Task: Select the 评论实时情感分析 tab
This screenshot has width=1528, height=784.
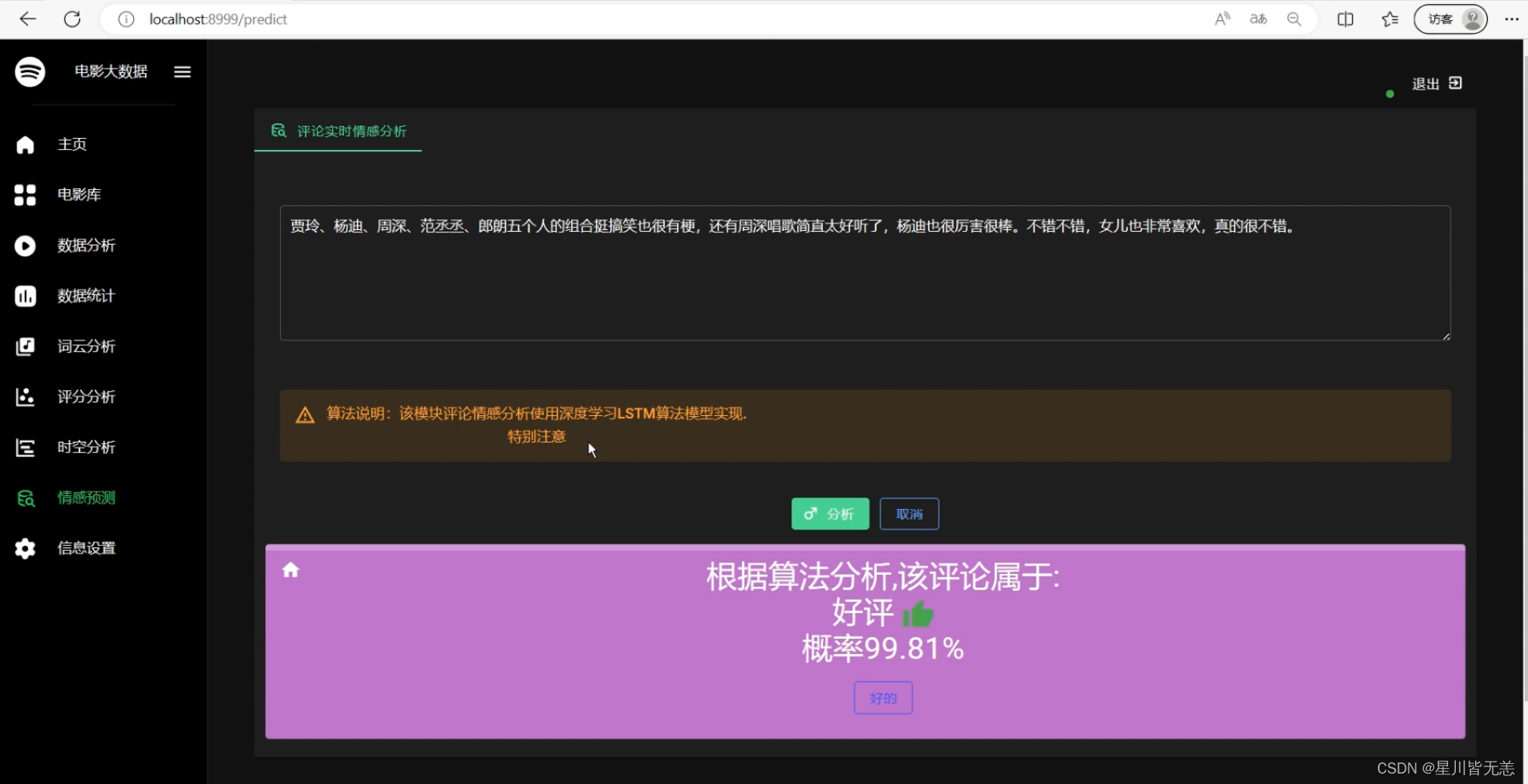Action: (x=338, y=131)
